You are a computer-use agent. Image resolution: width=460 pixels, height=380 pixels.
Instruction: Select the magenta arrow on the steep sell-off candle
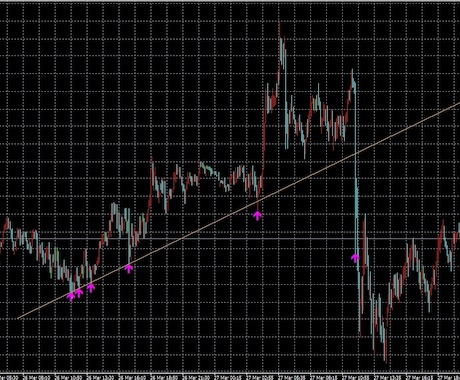(355, 258)
